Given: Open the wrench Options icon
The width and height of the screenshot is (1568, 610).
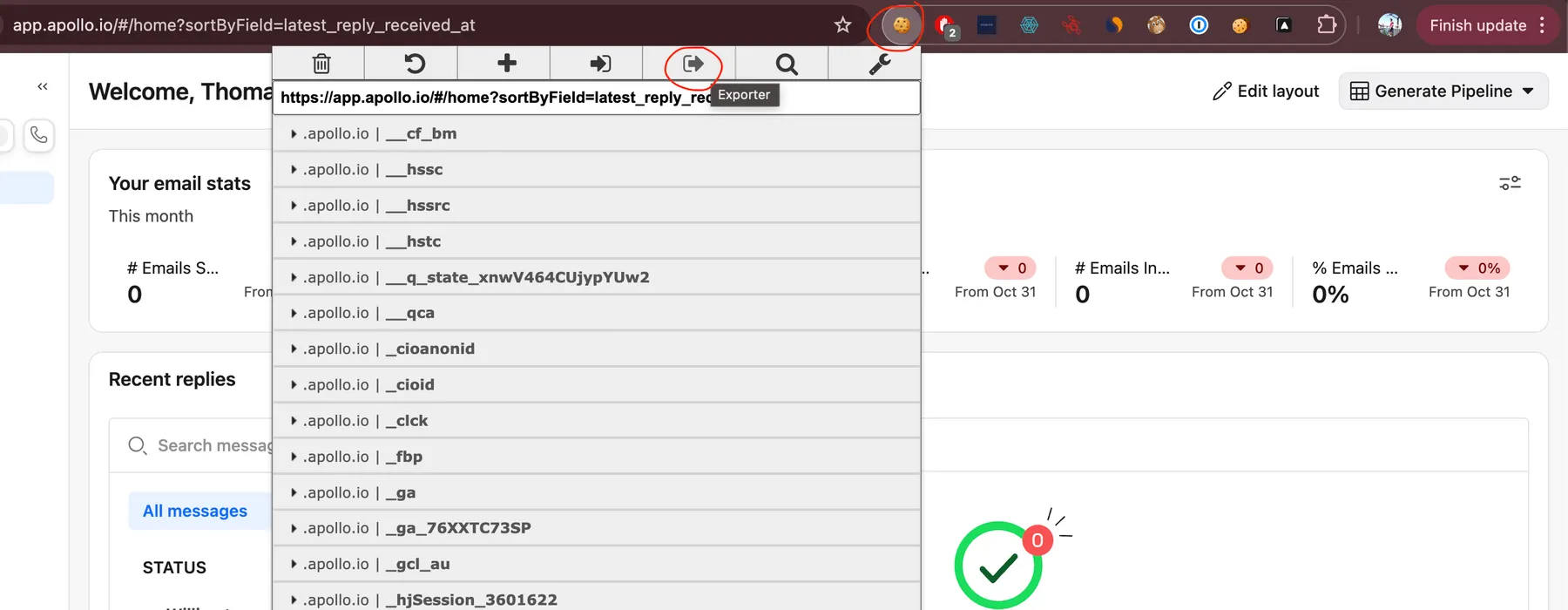Looking at the screenshot, I should 880,64.
